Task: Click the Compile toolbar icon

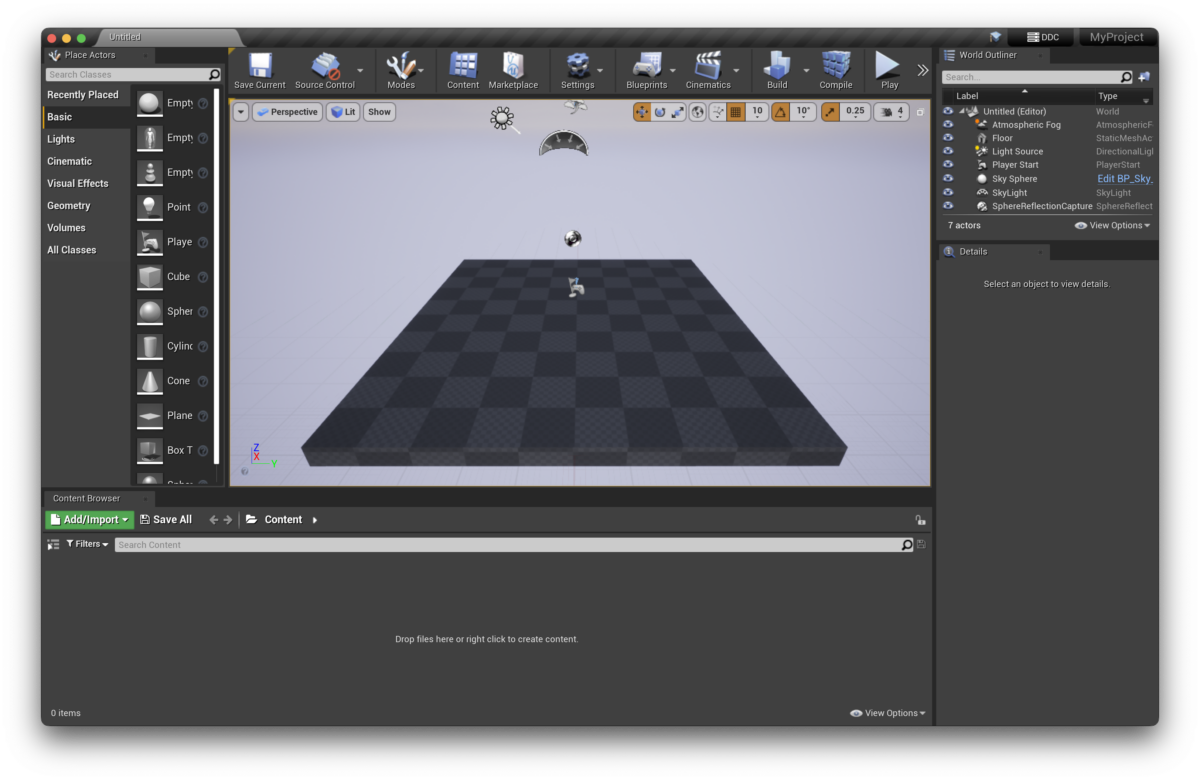Action: pyautogui.click(x=836, y=70)
